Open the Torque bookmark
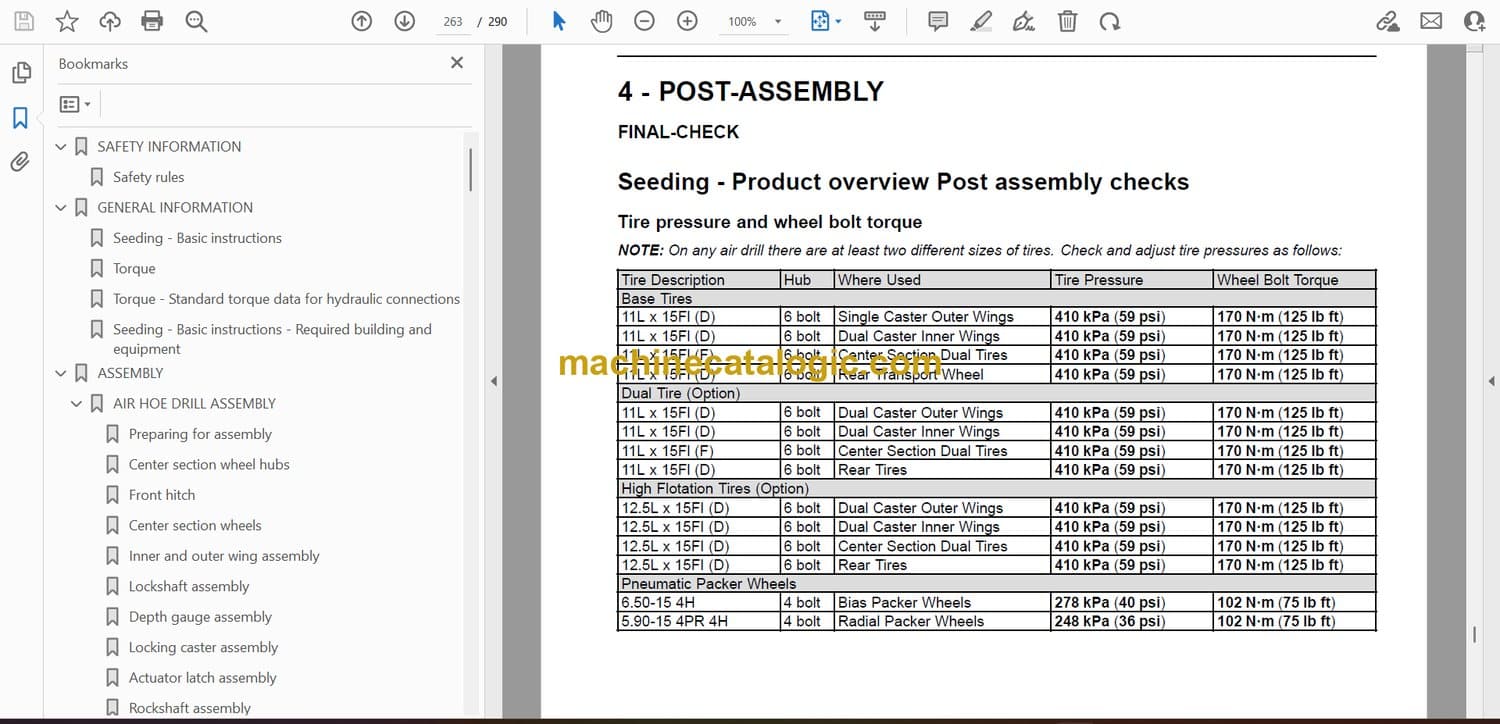The height and width of the screenshot is (724, 1500). click(134, 269)
